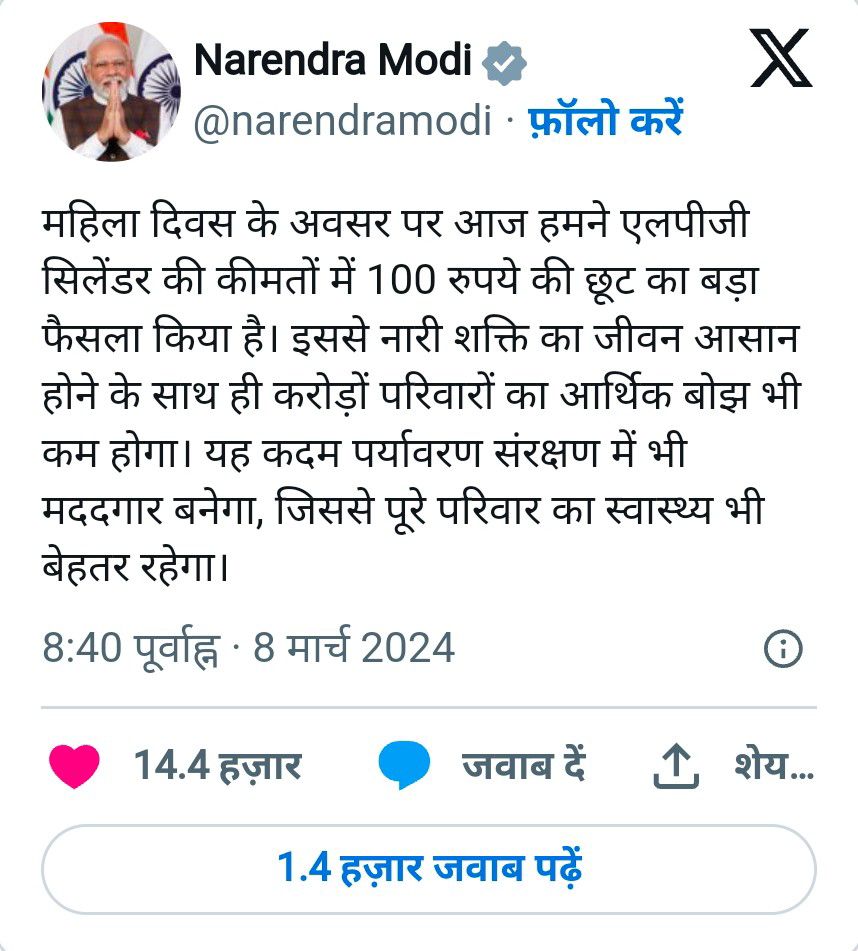Like the tweet with the heart icon
The width and height of the screenshot is (858, 951).
(74, 766)
